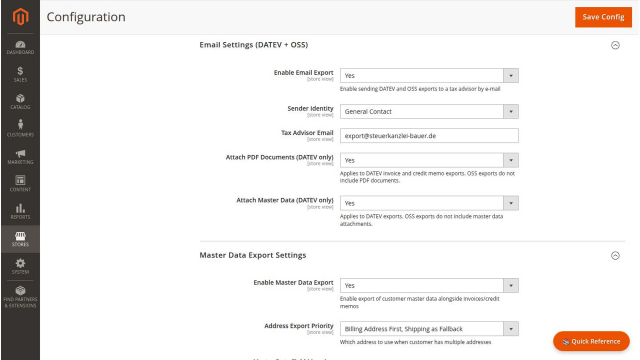Open the Enable Master Data Export dropdown

[x=429, y=286]
